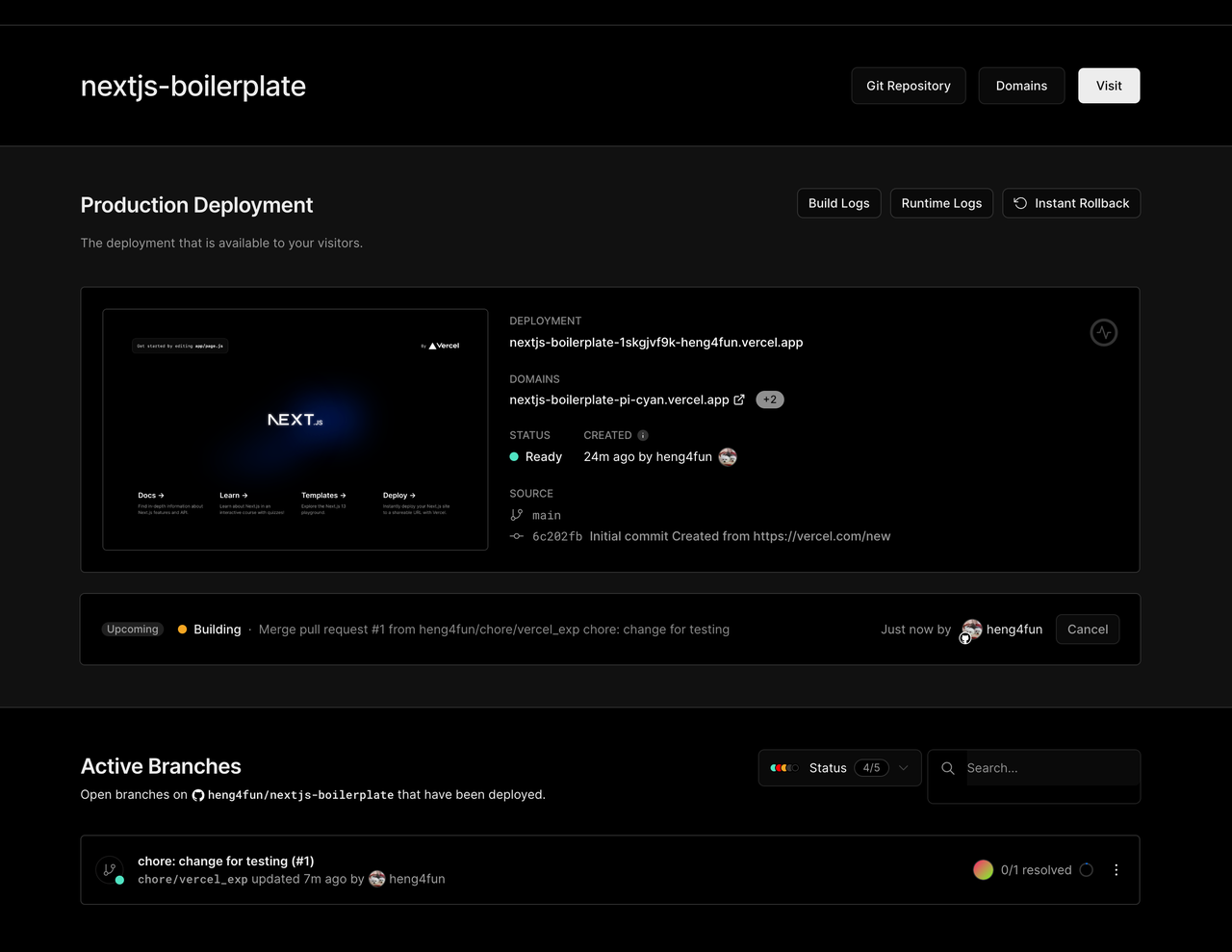
Task: Focus the Search... input field
Action: (x=1052, y=768)
